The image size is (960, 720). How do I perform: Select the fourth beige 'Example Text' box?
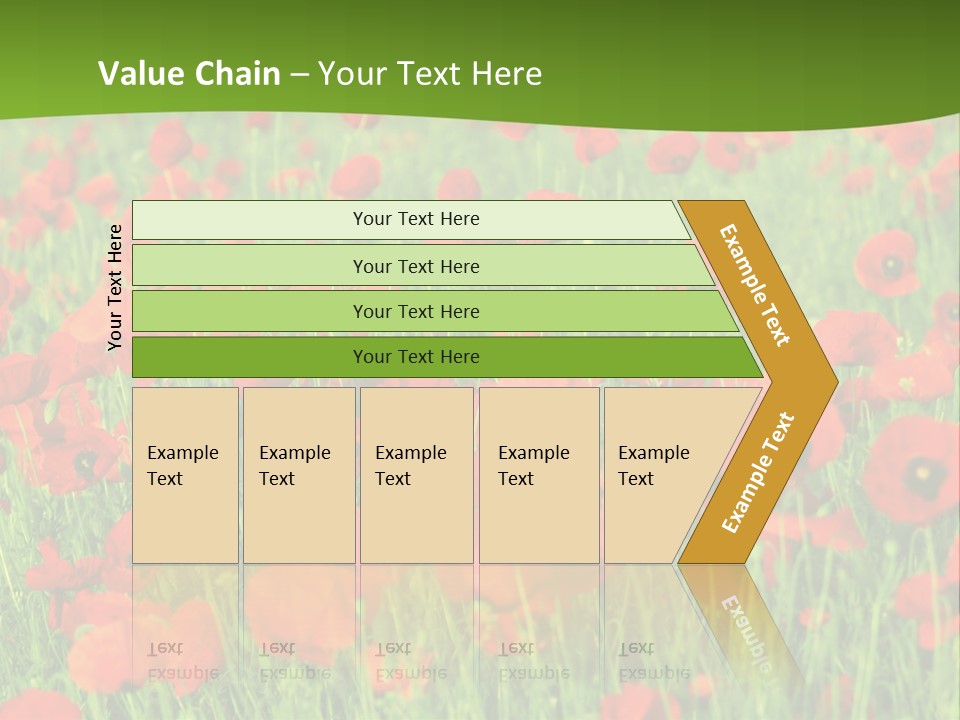[x=538, y=475]
